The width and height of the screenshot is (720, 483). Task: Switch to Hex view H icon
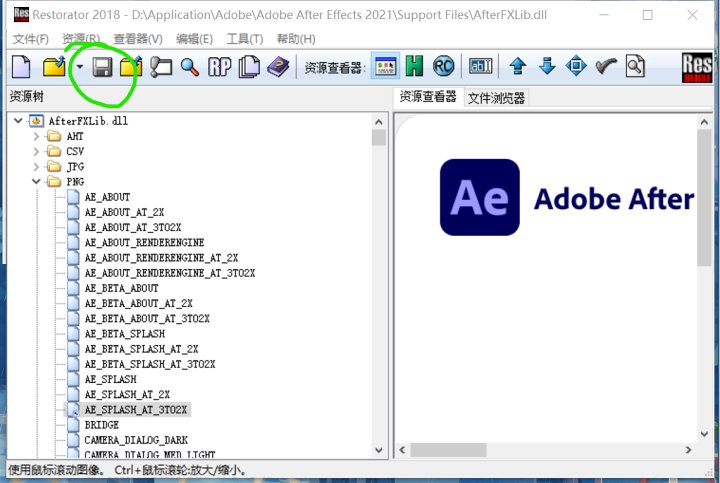point(414,66)
